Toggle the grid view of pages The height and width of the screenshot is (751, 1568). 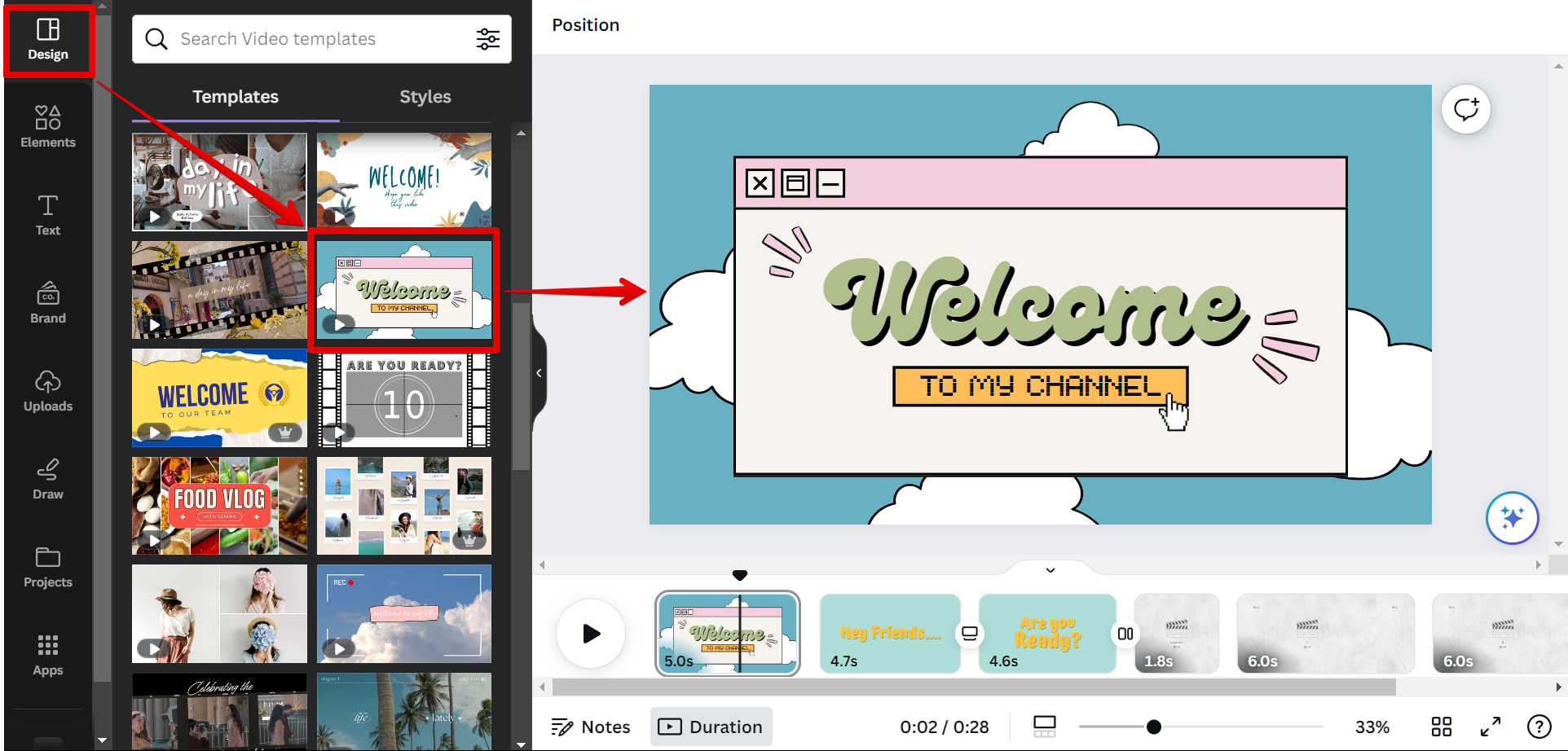point(1441,727)
